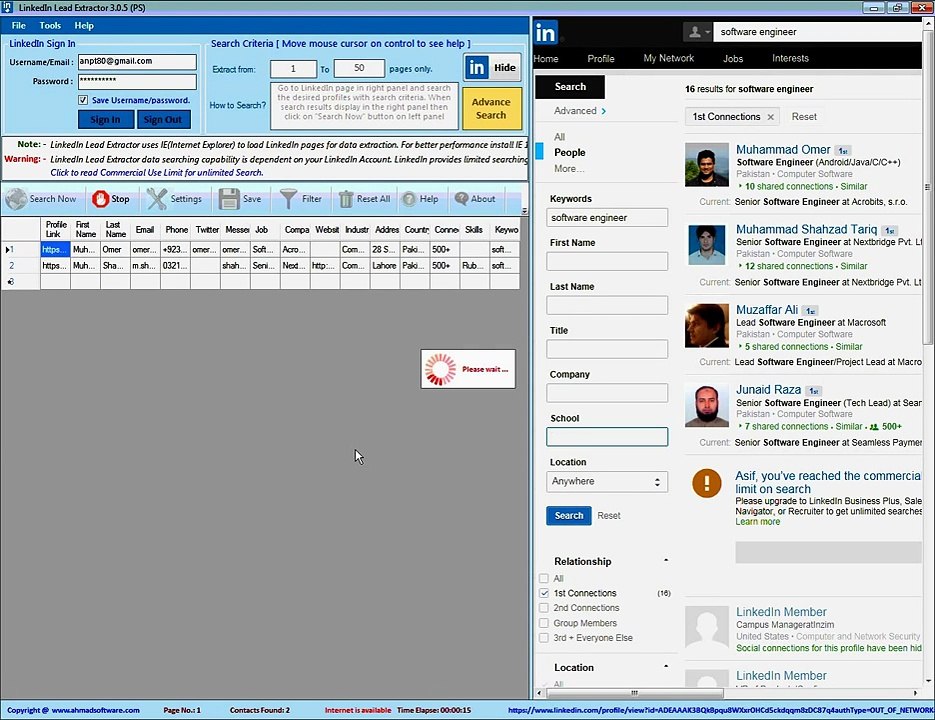Viewport: 935px width, 720px height.
Task: Collapse the Location filter section
Action: 666,667
